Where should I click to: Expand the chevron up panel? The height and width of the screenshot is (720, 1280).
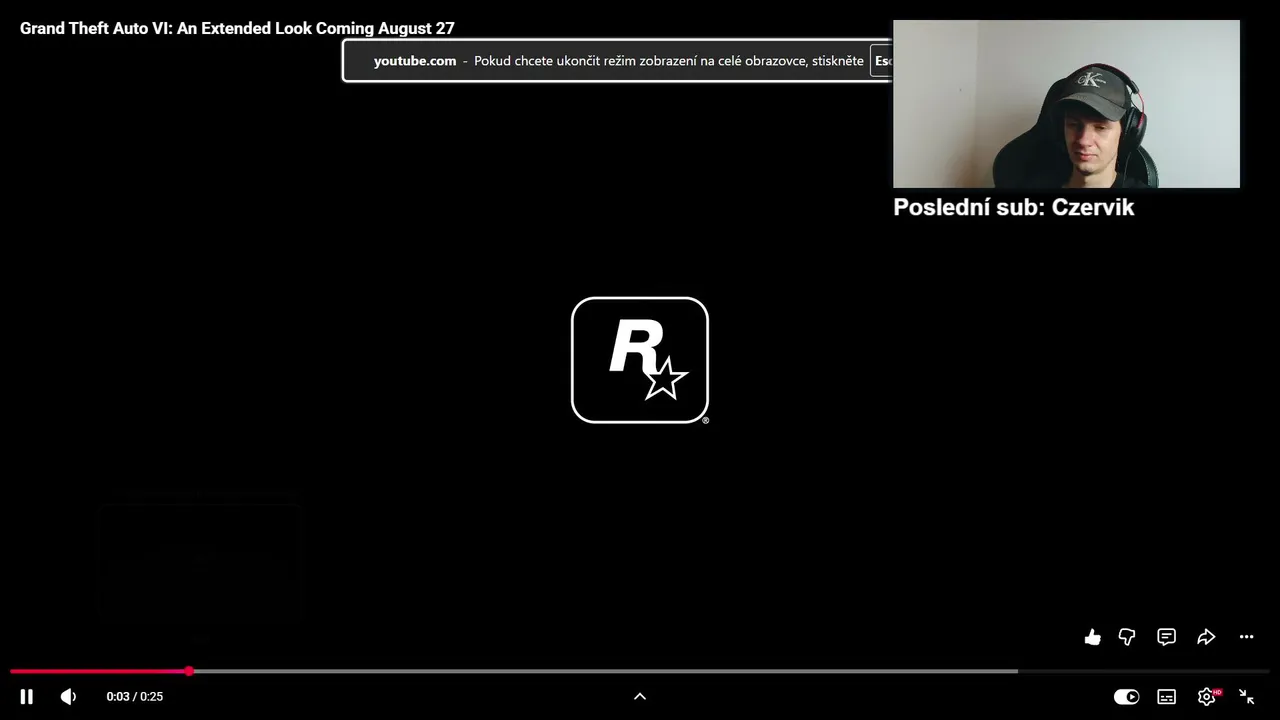(640, 697)
